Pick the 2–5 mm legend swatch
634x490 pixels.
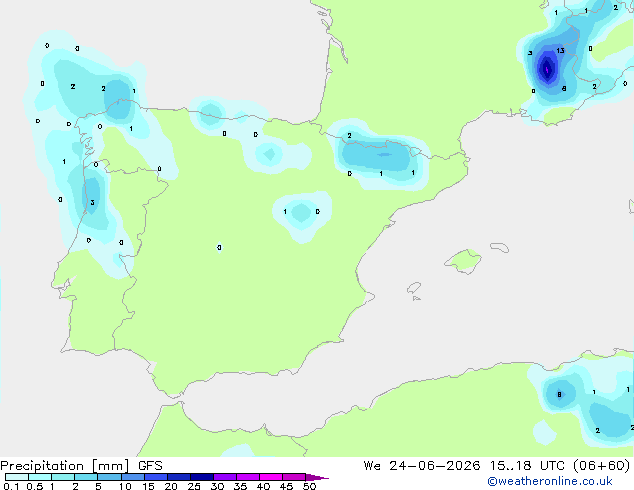pos(86,477)
